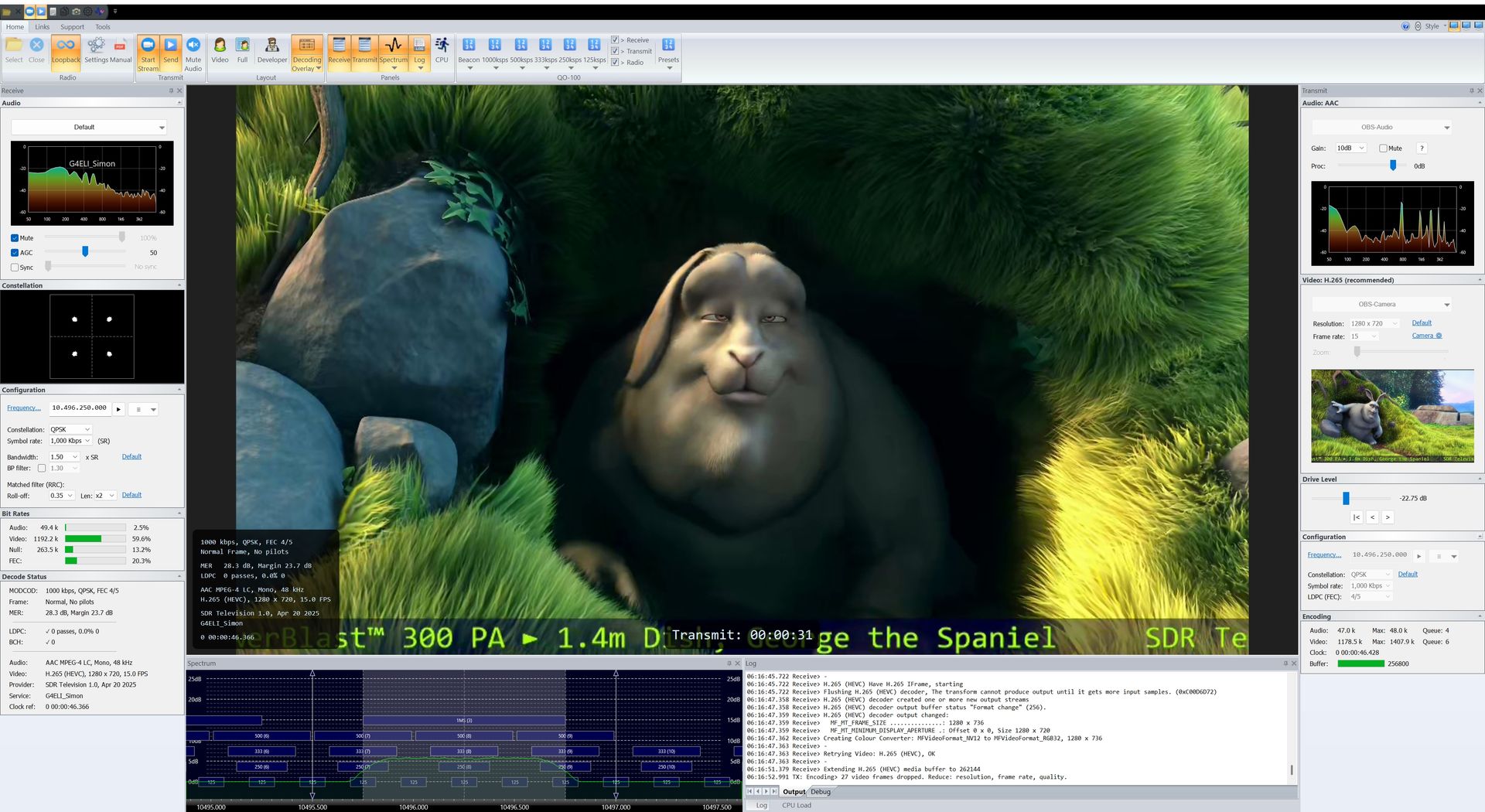Enable the Sync checkbox in Receive Audio
The width and height of the screenshot is (1485, 812).
14,267
